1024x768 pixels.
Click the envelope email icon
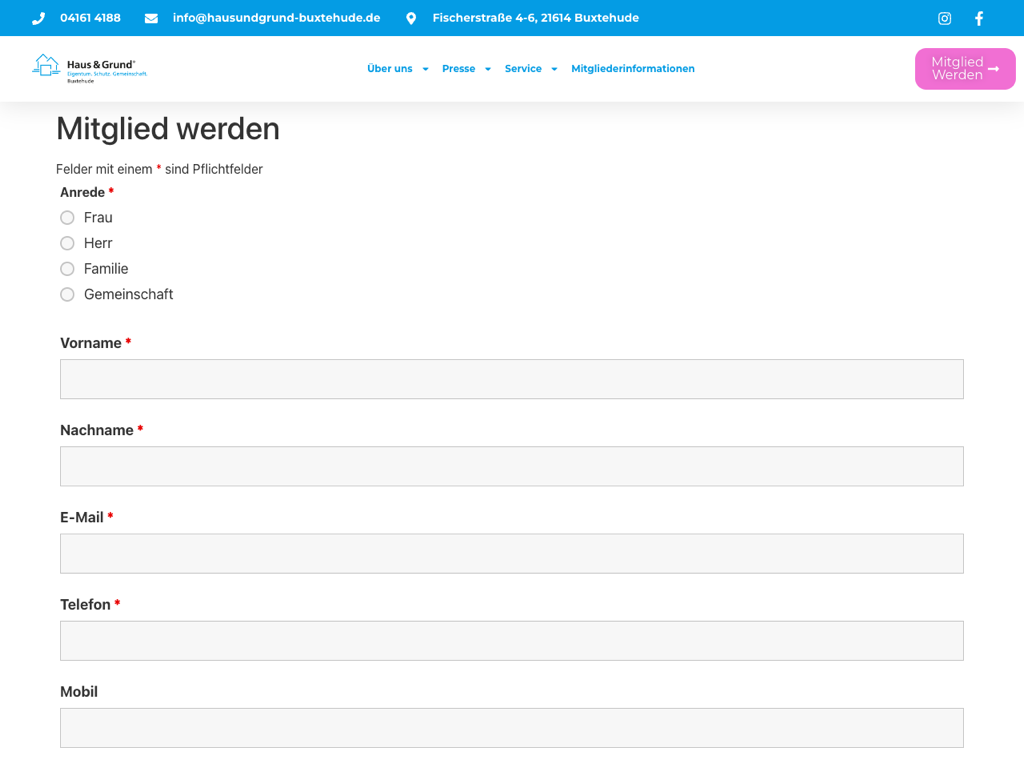click(151, 18)
